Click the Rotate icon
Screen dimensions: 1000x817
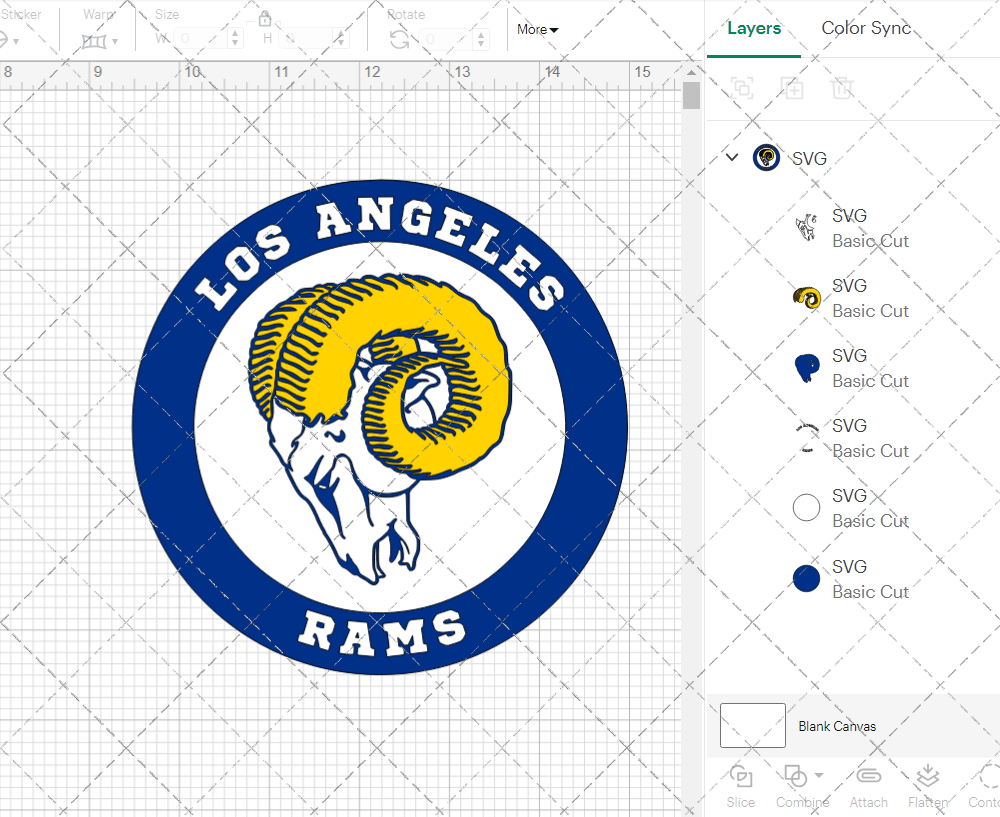400,40
